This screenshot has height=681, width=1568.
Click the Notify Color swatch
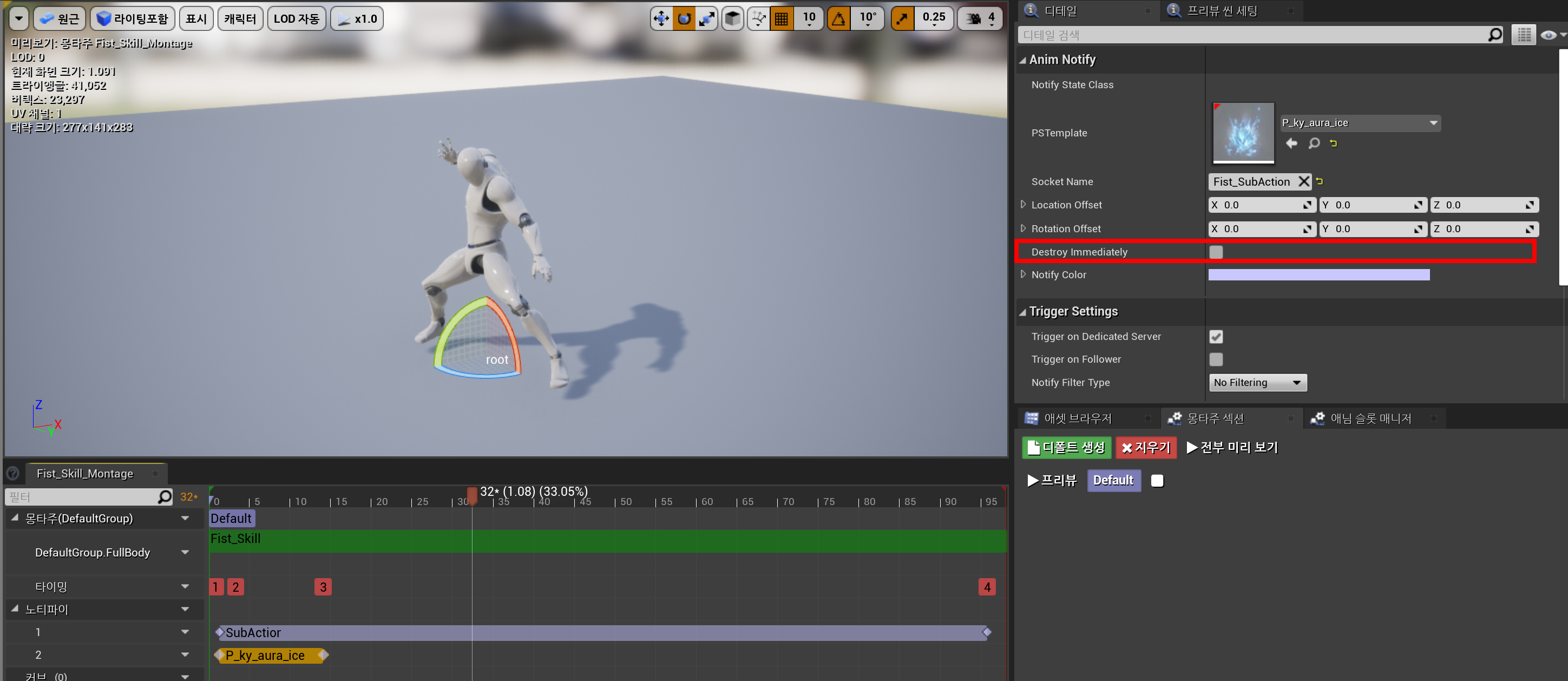tap(1318, 275)
